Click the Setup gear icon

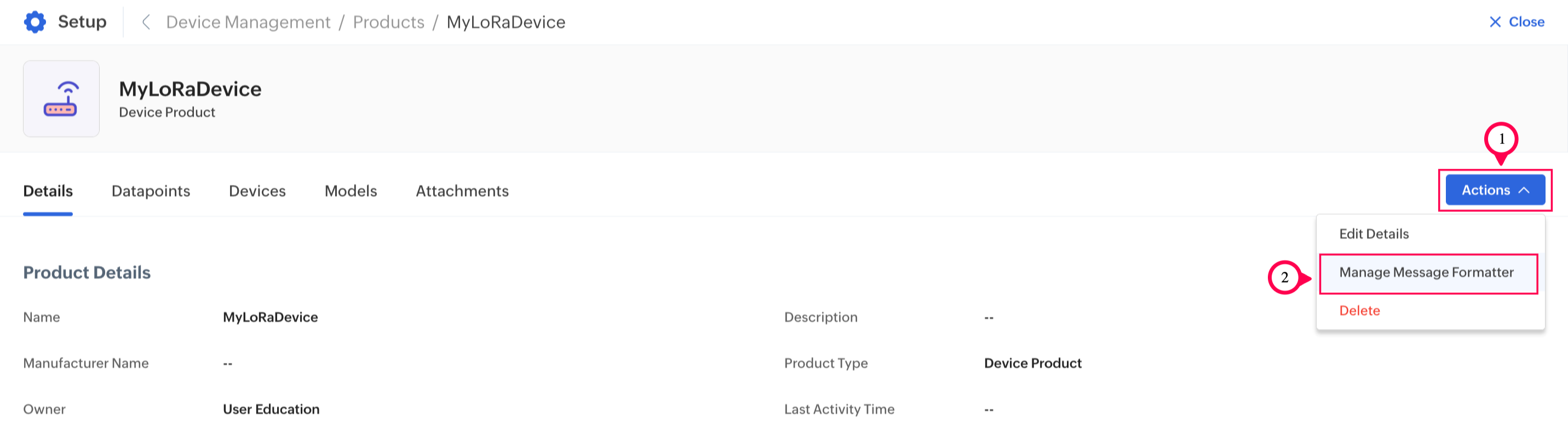pos(35,22)
